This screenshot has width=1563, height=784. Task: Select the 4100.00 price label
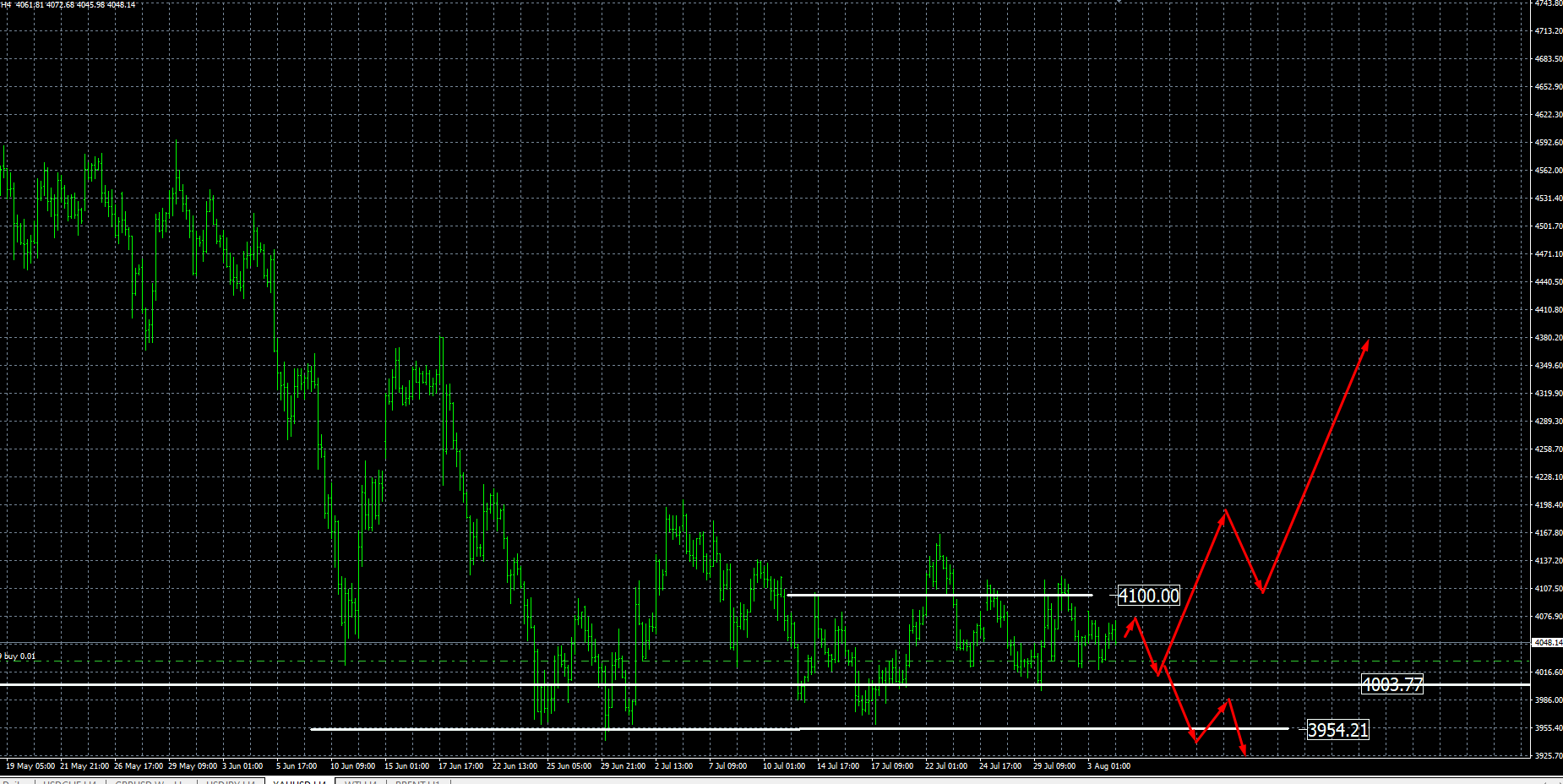pyautogui.click(x=1148, y=596)
